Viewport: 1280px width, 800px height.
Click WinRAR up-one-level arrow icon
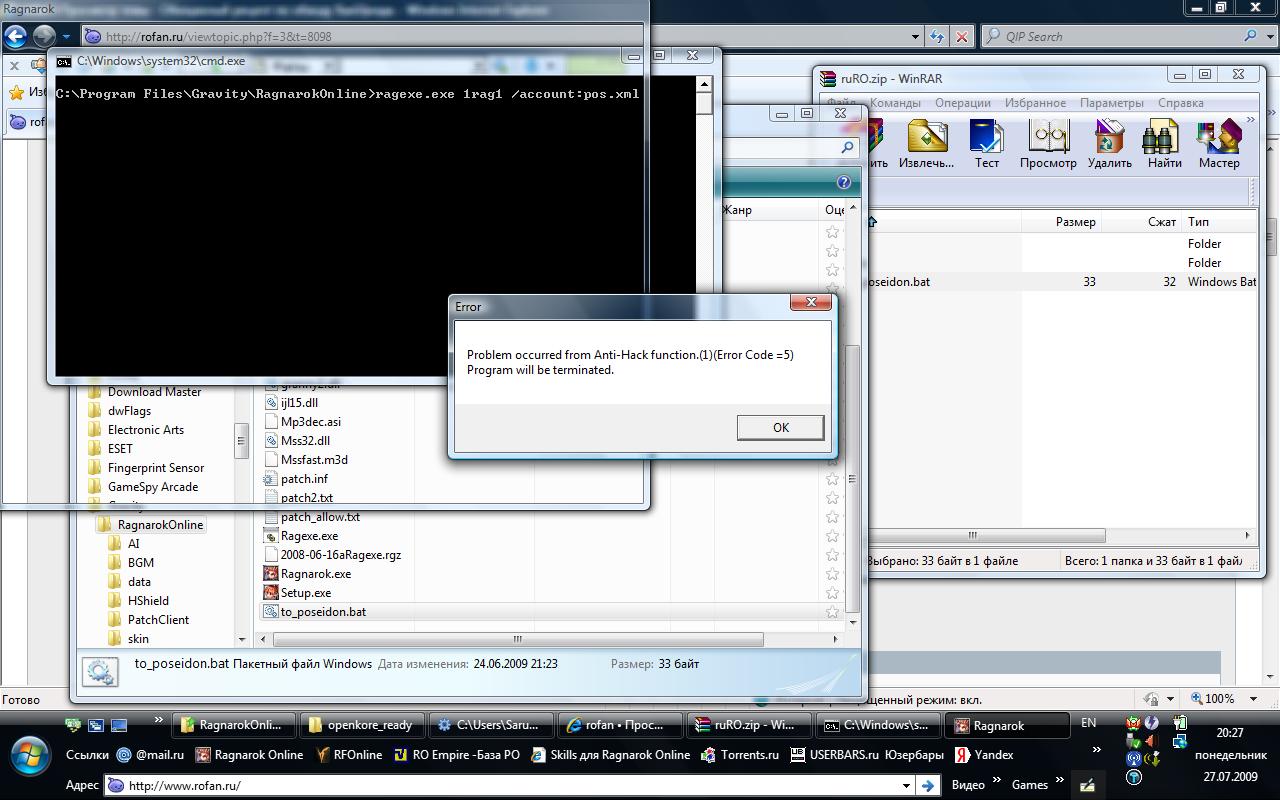pyautogui.click(x=872, y=222)
